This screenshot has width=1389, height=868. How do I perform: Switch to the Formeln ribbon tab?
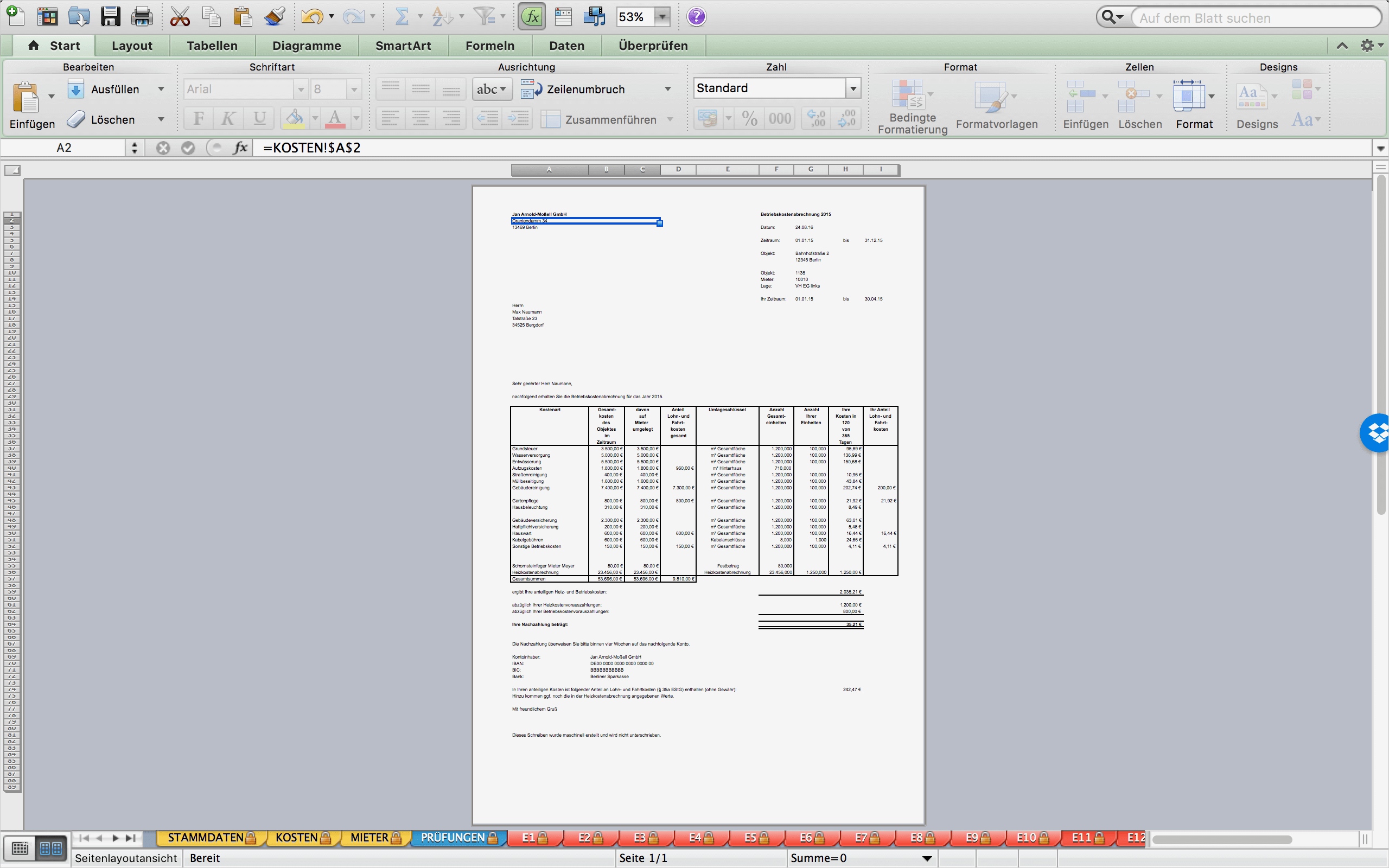pos(489,46)
